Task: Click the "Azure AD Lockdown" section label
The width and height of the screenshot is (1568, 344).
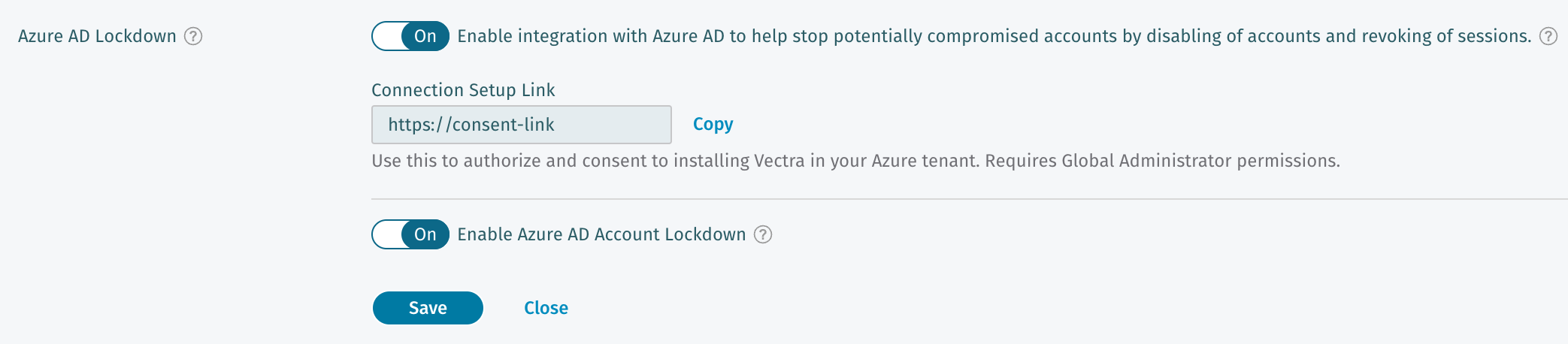Action: click(x=97, y=36)
